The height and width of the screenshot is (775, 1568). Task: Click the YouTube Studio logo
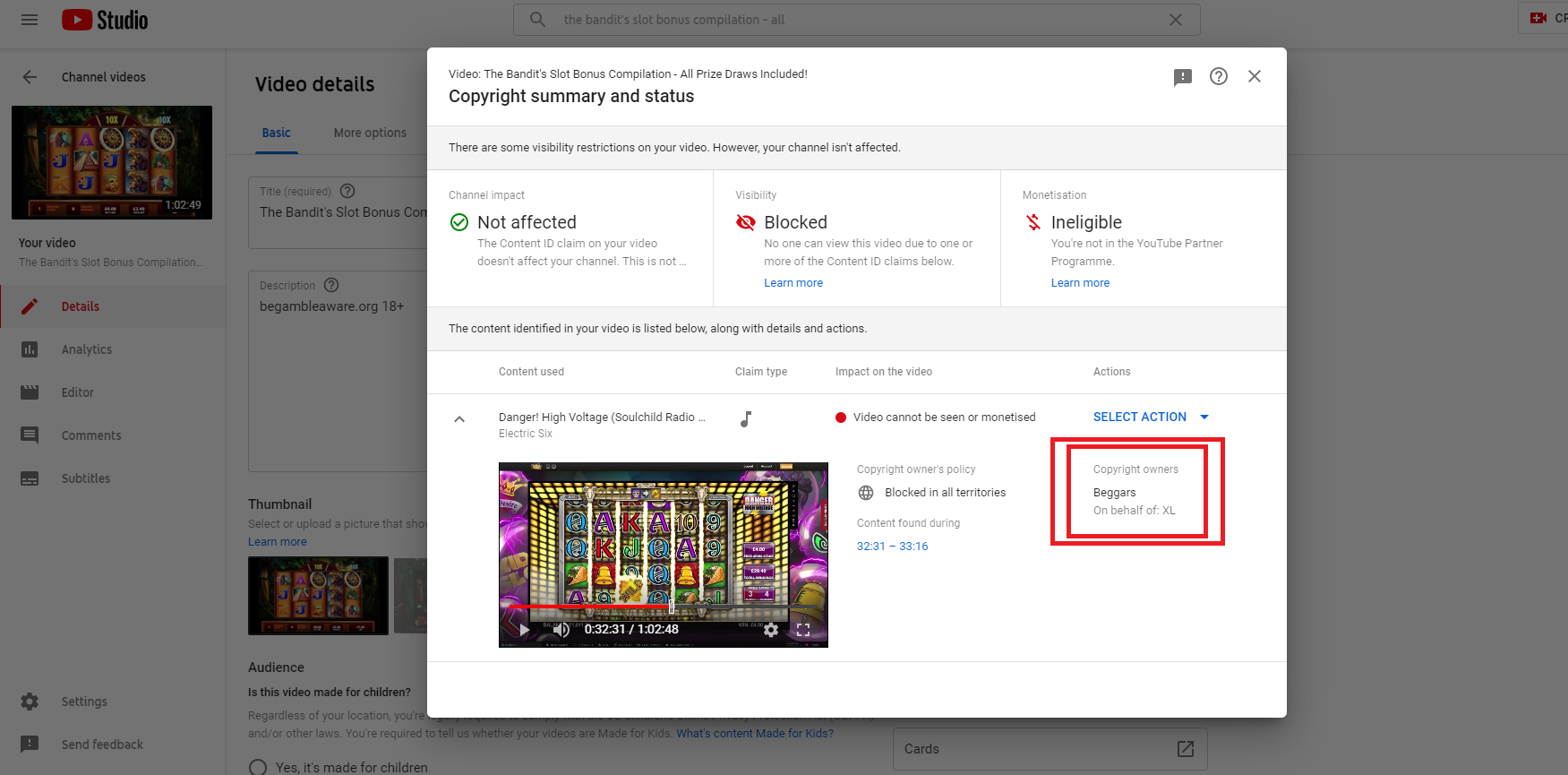[x=105, y=20]
